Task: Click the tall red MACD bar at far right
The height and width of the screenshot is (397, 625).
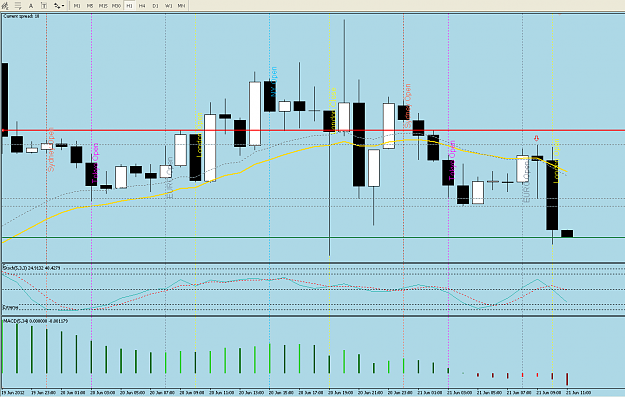Action: coord(567,379)
